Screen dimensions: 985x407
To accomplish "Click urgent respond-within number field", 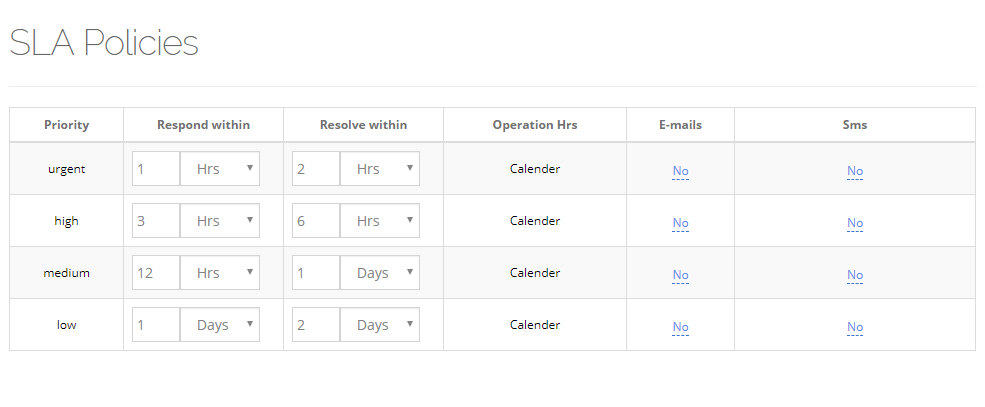I will [156, 169].
